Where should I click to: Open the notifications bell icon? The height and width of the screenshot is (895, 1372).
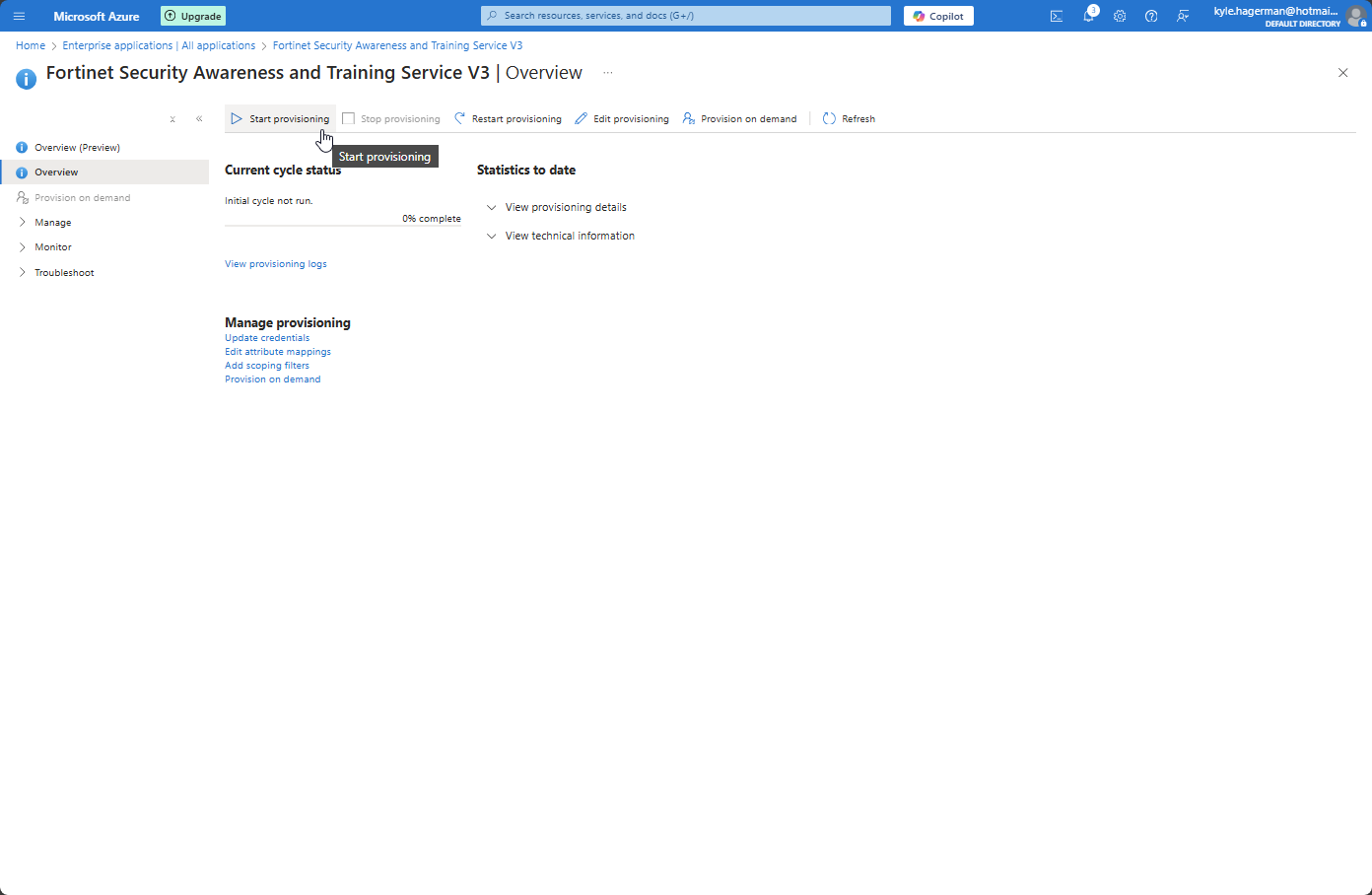point(1089,16)
